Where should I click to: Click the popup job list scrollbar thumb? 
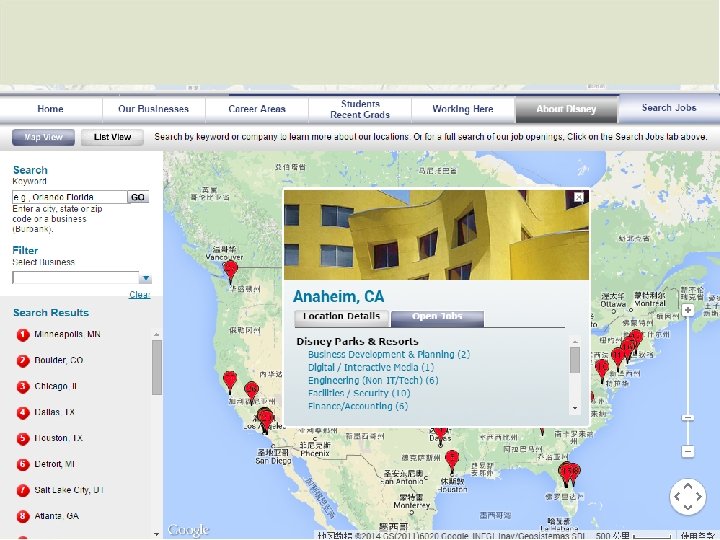click(x=574, y=360)
